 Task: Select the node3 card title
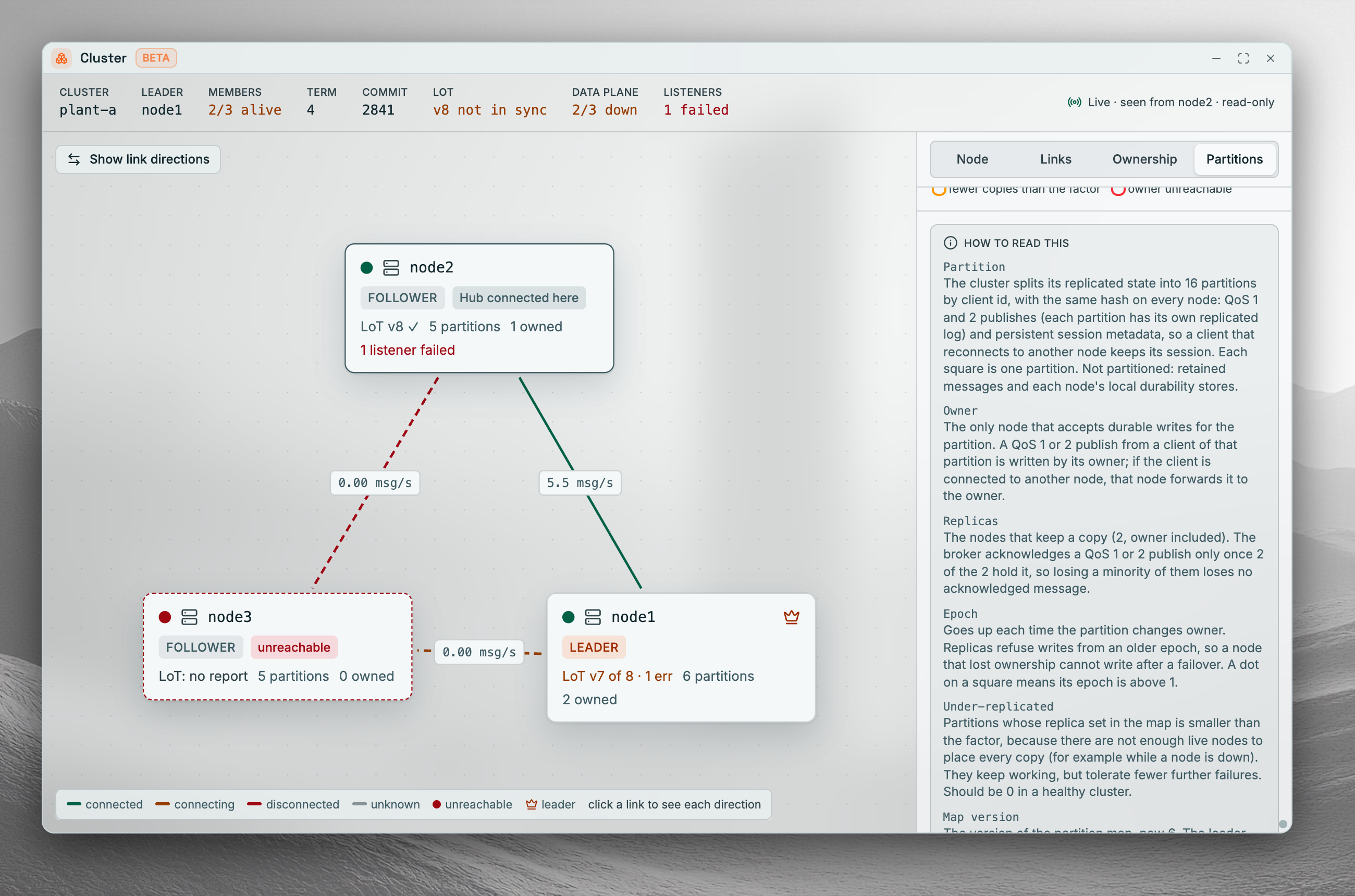pos(230,617)
